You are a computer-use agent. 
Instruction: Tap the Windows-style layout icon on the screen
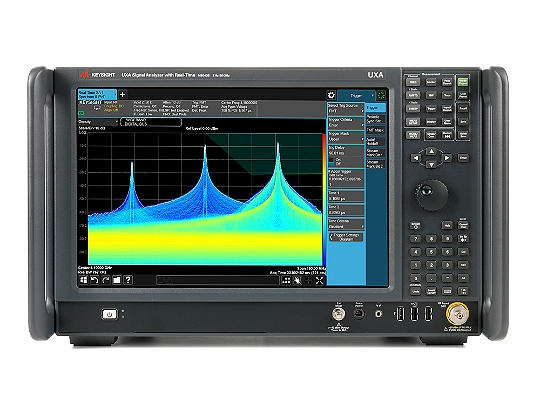click(84, 280)
